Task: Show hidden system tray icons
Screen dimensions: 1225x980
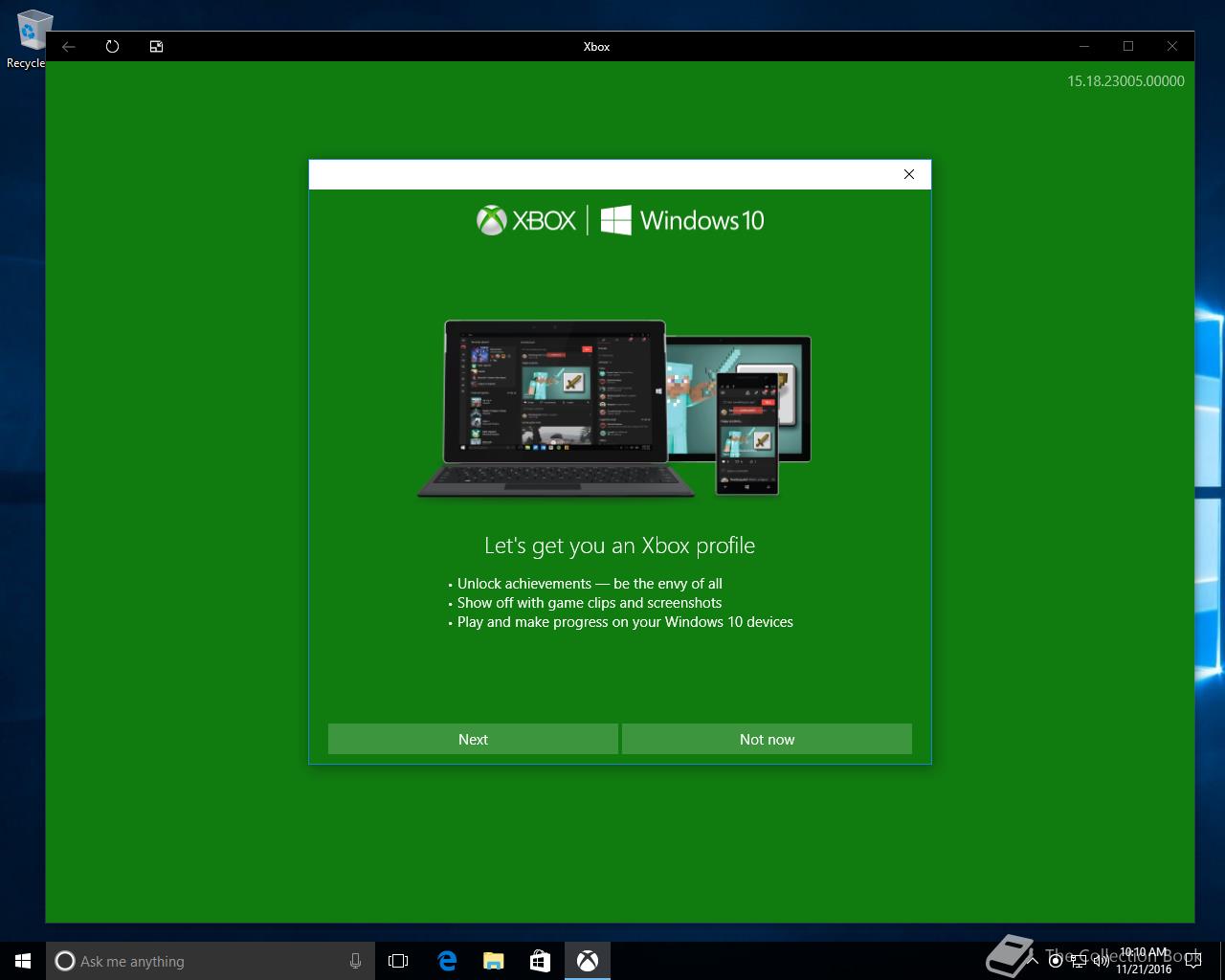Action: [1034, 961]
